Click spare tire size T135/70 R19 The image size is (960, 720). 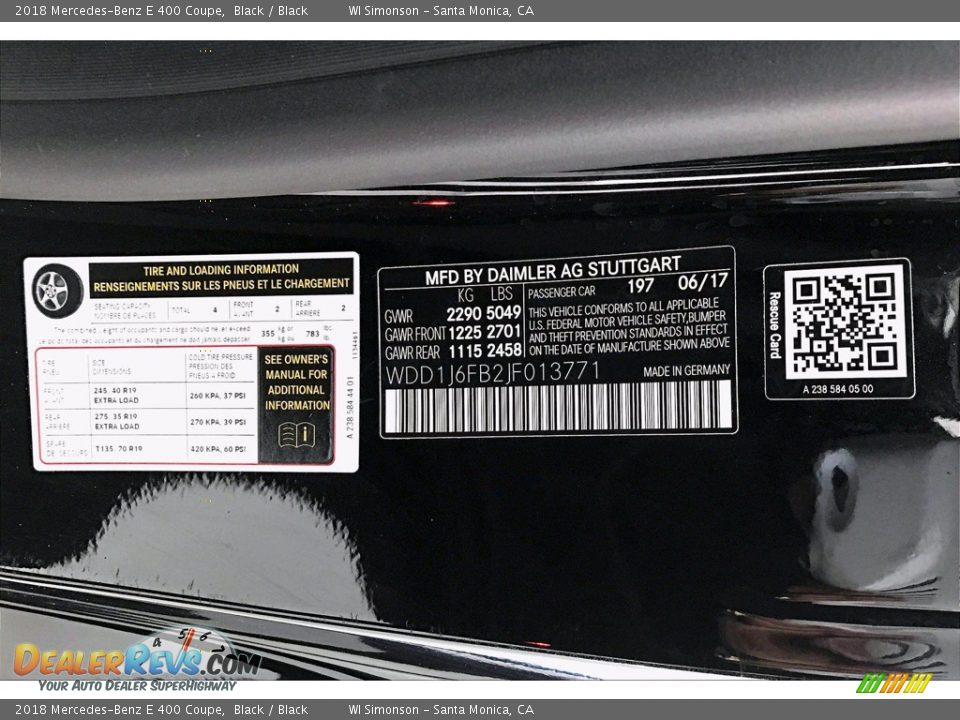tap(119, 449)
